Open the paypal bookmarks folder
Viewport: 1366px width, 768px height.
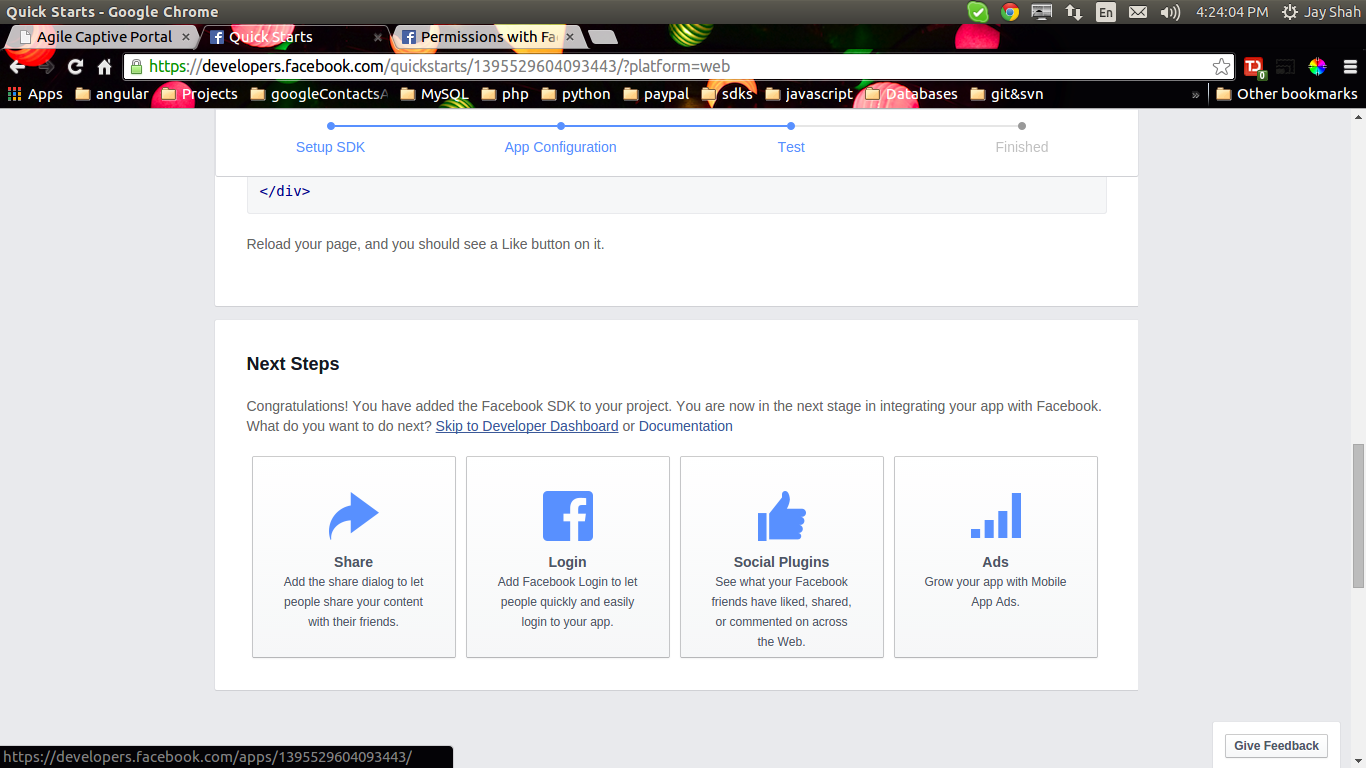[x=656, y=94]
